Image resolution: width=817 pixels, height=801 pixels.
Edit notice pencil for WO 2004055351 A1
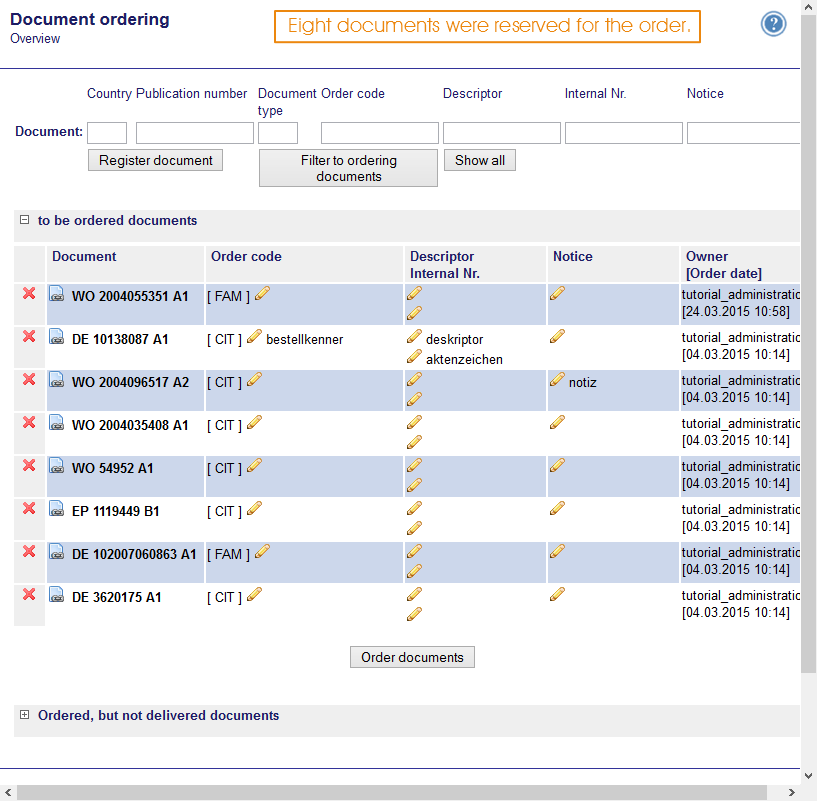[557, 293]
